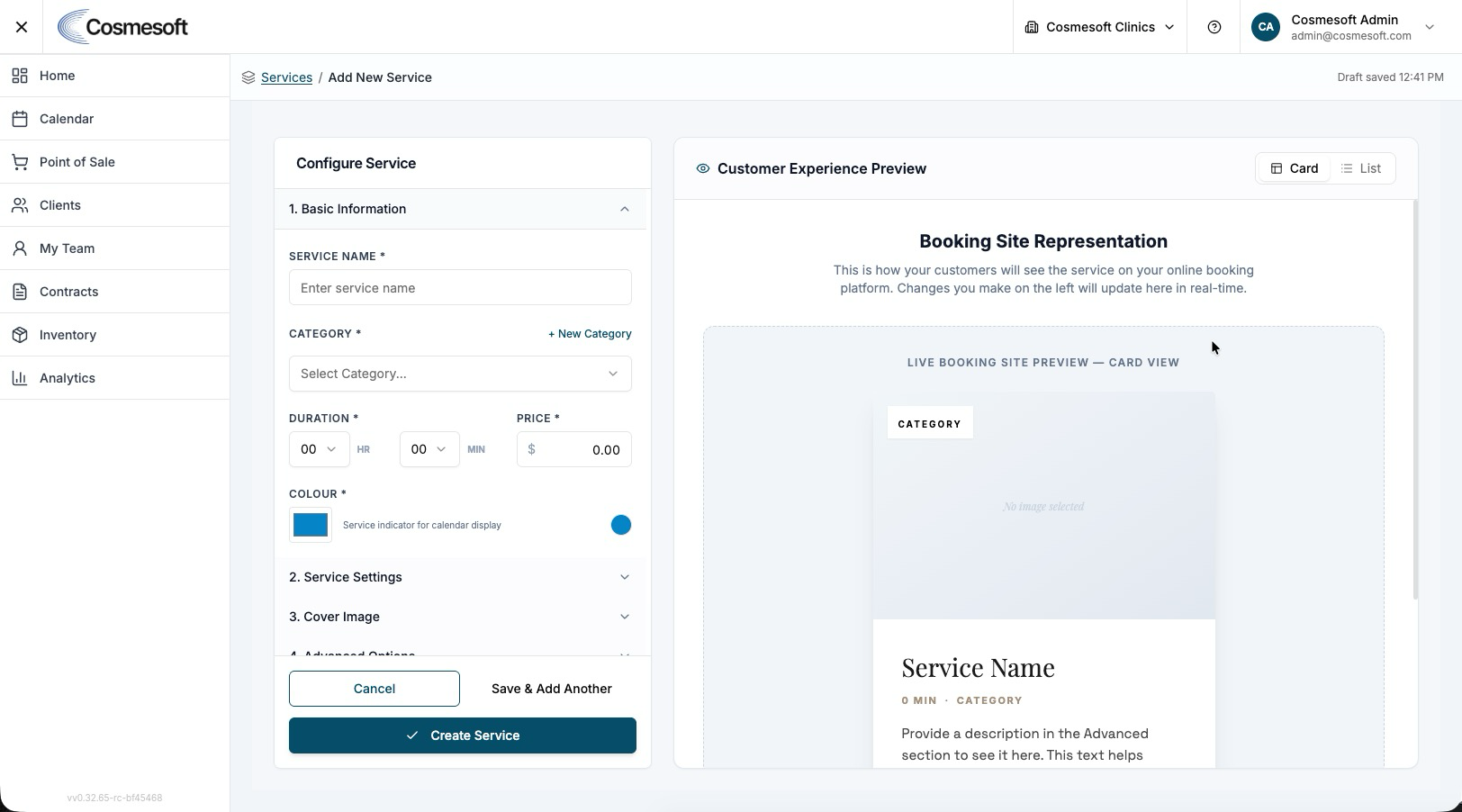The image size is (1462, 812).
Task: Open the help question mark icon
Action: coord(1214,27)
